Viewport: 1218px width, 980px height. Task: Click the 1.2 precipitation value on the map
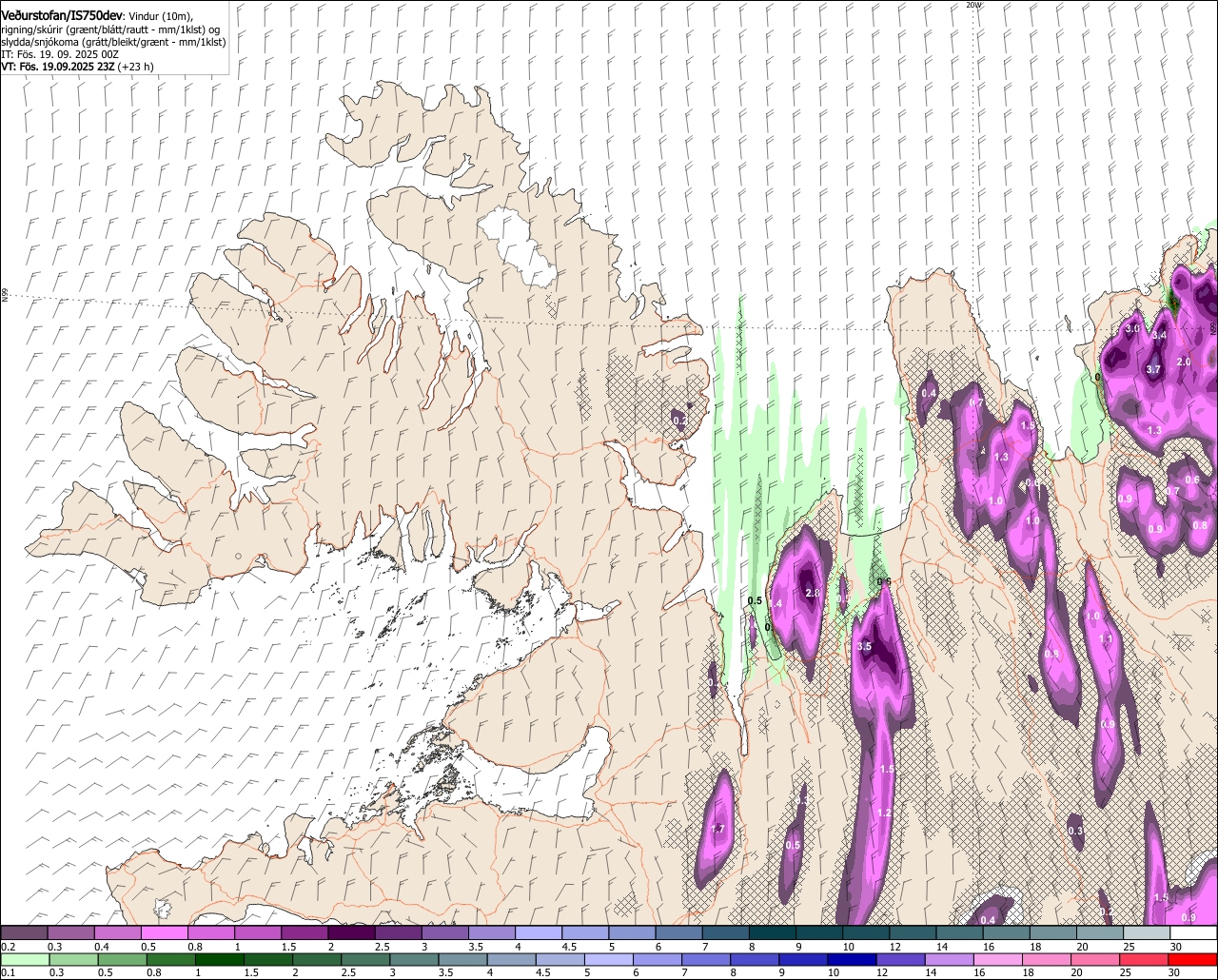click(x=885, y=813)
